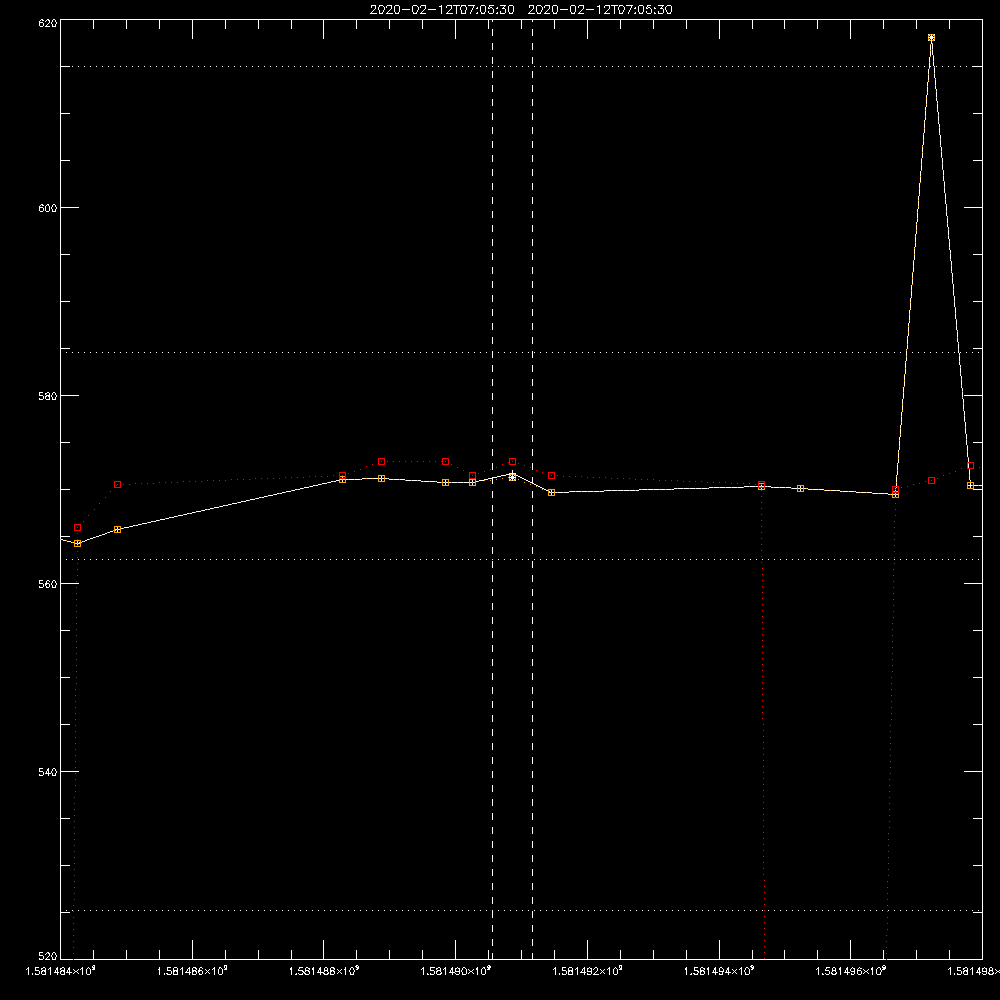The image size is (1000, 1000).
Task: Click the left vertical dashed selection line
Action: click(492, 489)
